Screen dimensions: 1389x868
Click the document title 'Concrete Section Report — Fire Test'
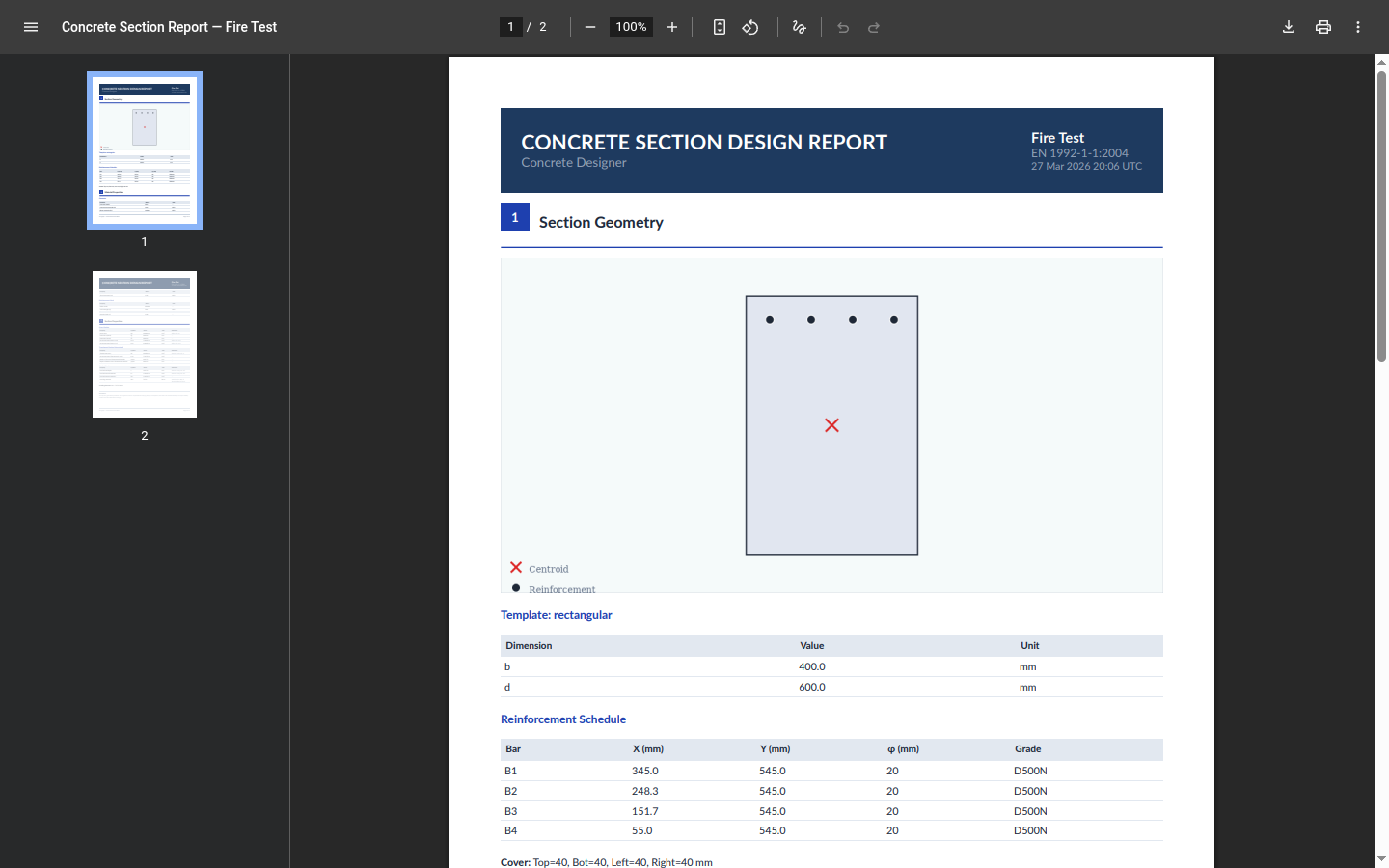pyautogui.click(x=169, y=27)
